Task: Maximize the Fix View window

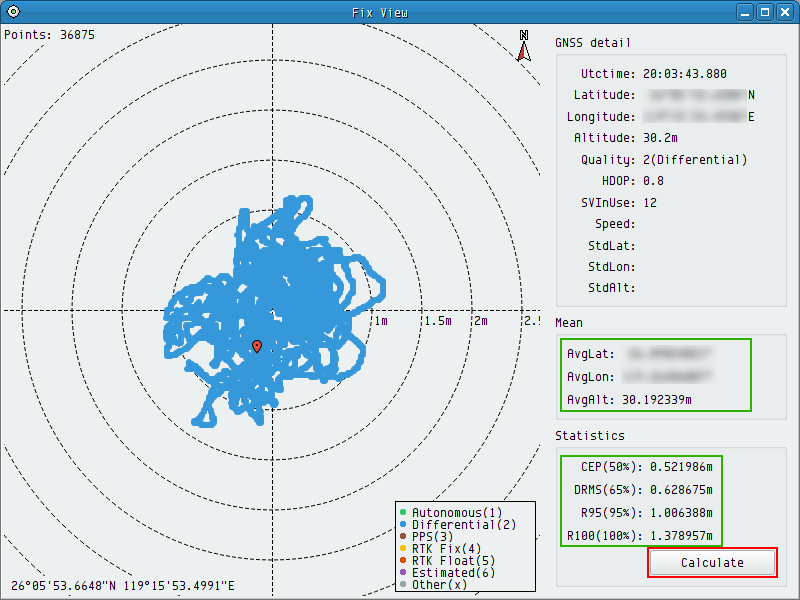Action: point(765,12)
